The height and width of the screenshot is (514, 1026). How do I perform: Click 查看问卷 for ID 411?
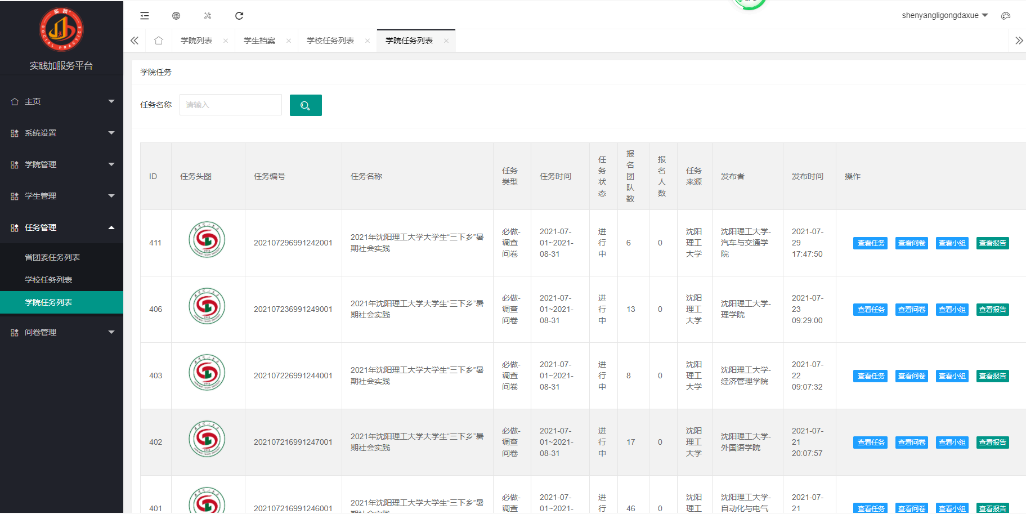tap(911, 243)
